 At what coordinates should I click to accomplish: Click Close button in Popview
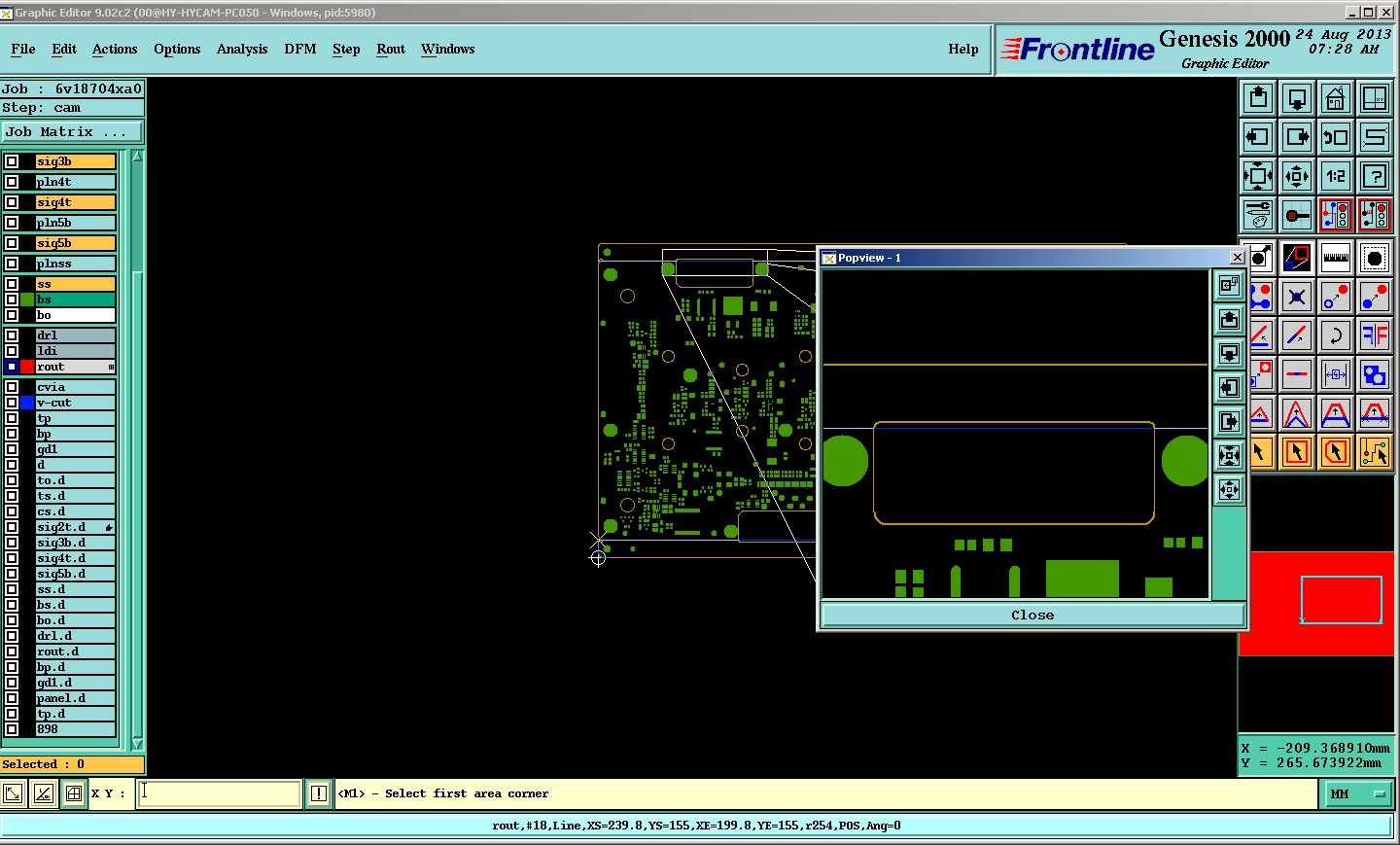coord(1032,615)
